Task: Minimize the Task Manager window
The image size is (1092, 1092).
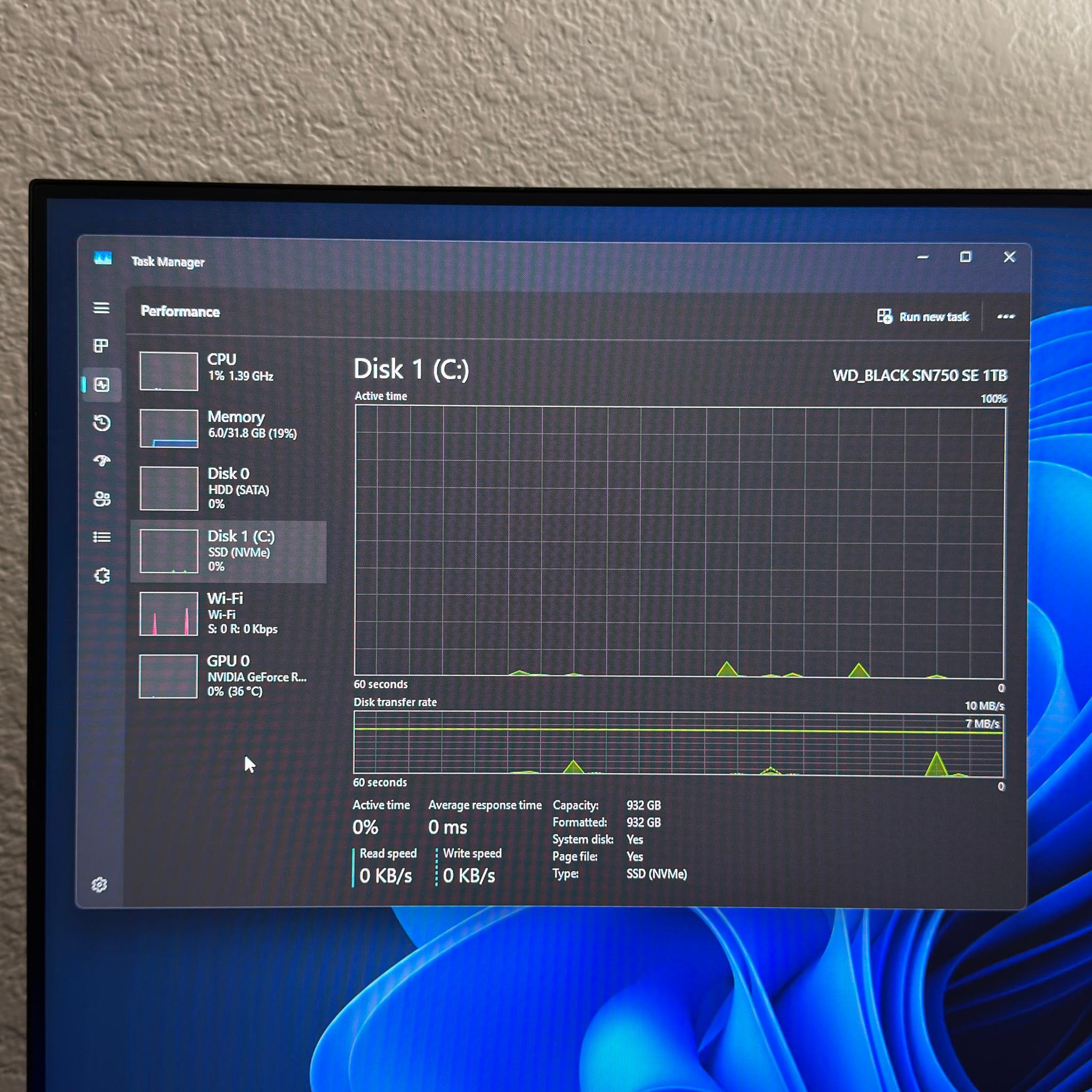Action: pos(923,257)
